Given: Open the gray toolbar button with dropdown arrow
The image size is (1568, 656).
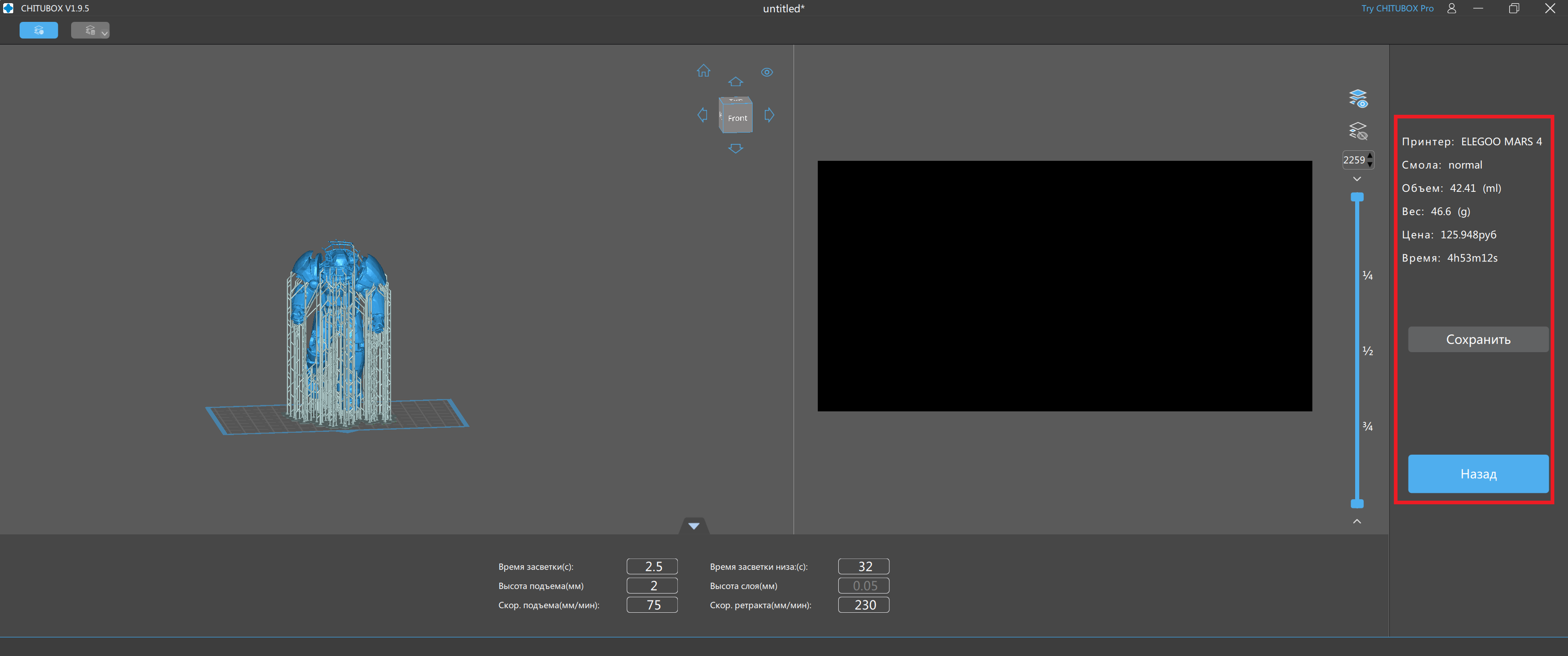Looking at the screenshot, I should coord(90,31).
